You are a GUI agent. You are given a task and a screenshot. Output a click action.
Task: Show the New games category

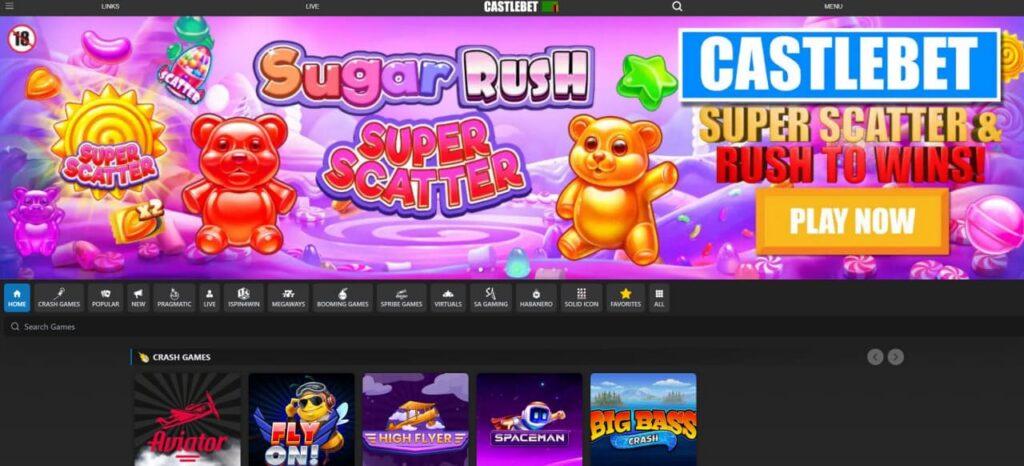138,298
